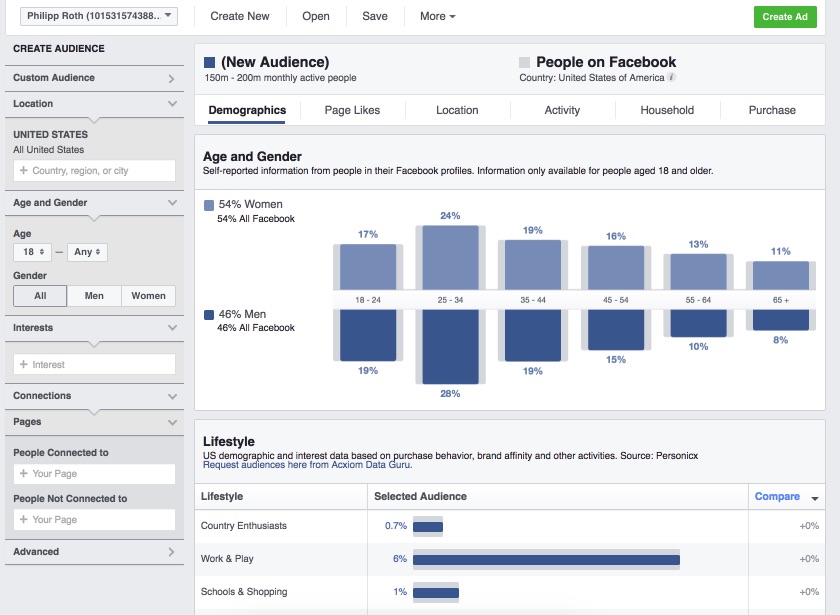Click the Selected Audience column header
The width and height of the screenshot is (840, 615).
pos(420,497)
